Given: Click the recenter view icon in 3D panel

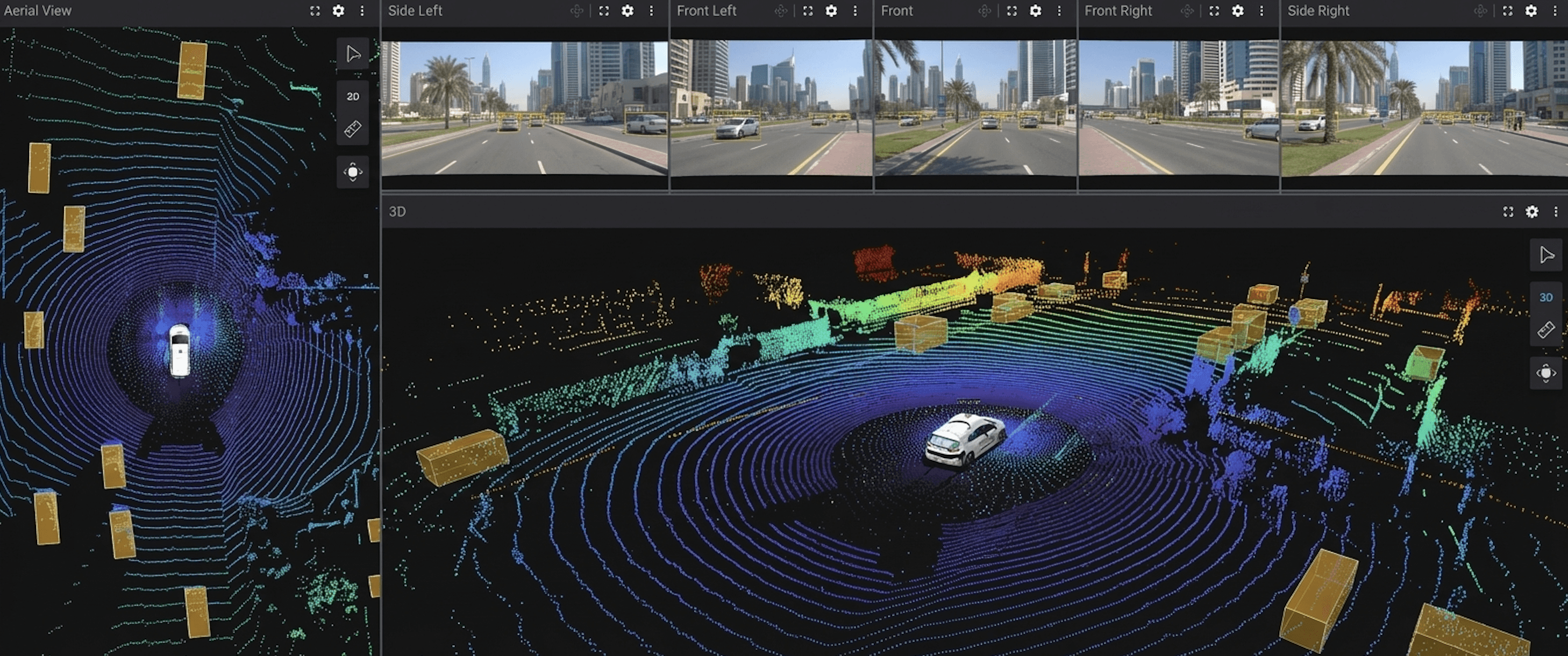Looking at the screenshot, I should (x=1546, y=373).
